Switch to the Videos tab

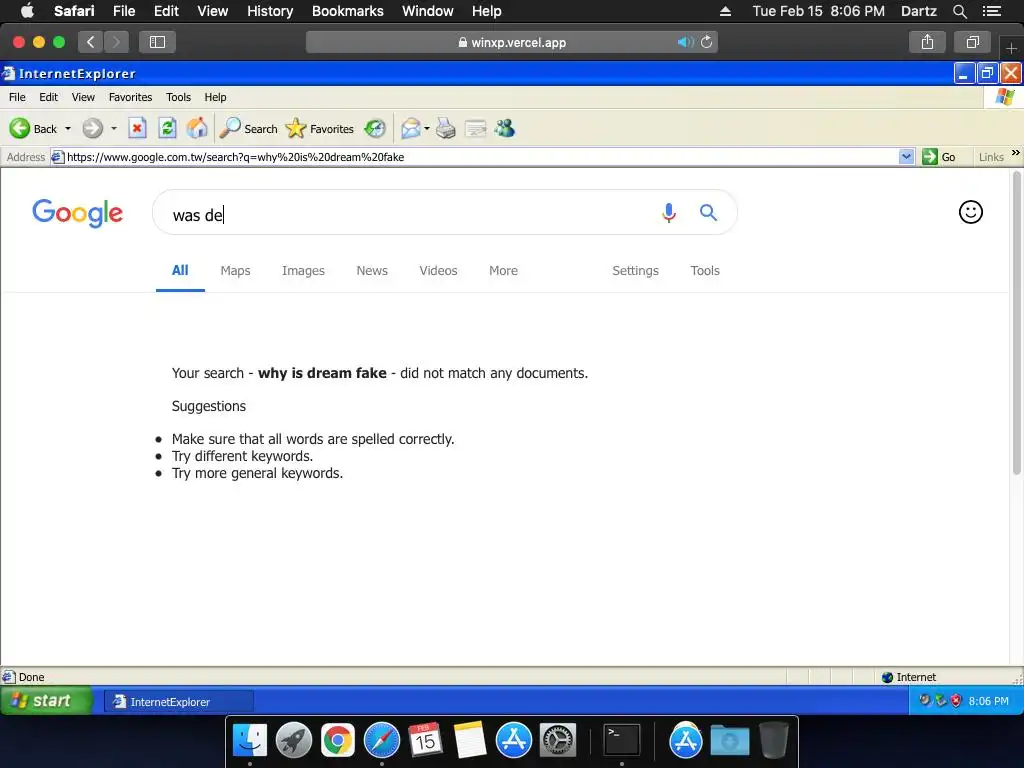pyautogui.click(x=438, y=270)
